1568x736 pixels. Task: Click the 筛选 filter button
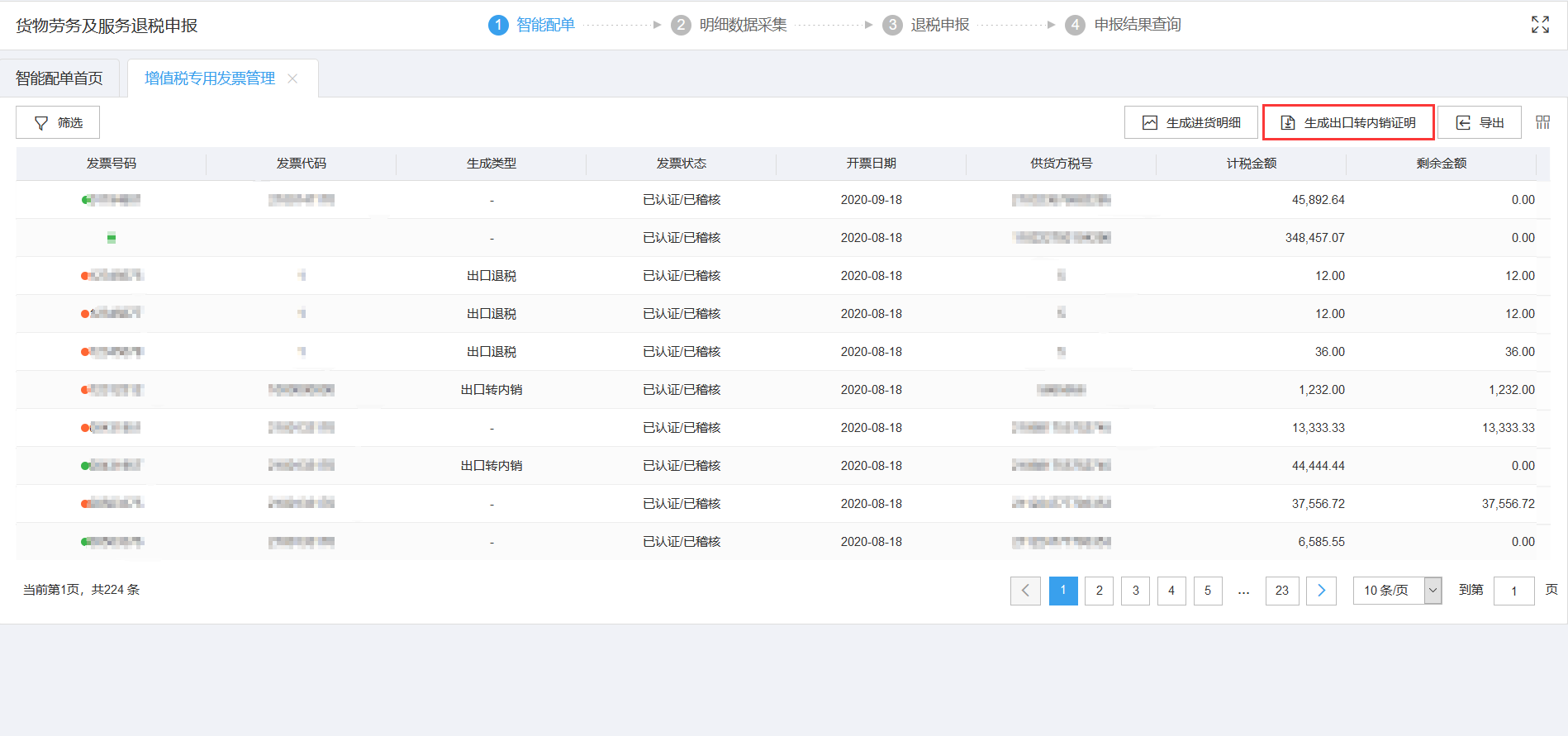click(58, 122)
